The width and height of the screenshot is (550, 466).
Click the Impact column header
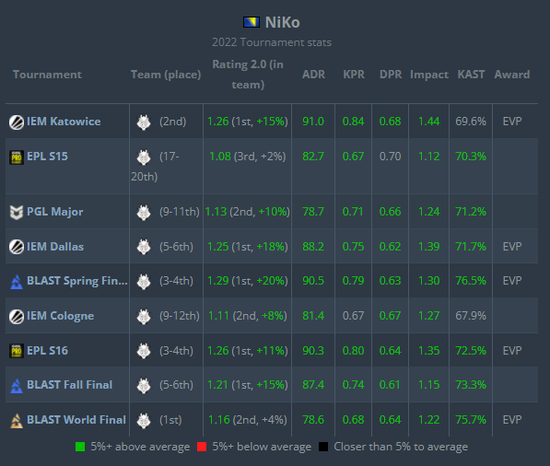[x=429, y=75]
